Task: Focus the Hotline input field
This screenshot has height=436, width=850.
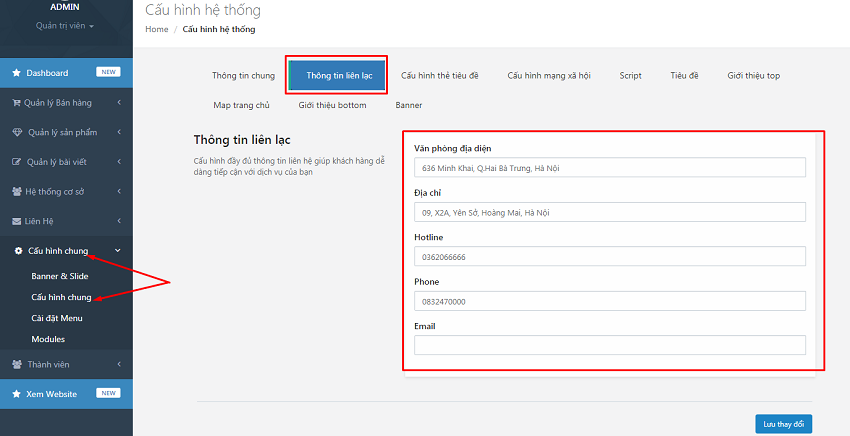Action: tap(609, 257)
